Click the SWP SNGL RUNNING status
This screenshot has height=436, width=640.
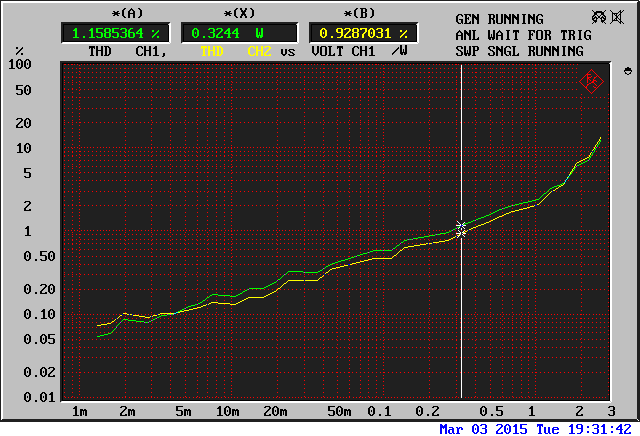523,50
